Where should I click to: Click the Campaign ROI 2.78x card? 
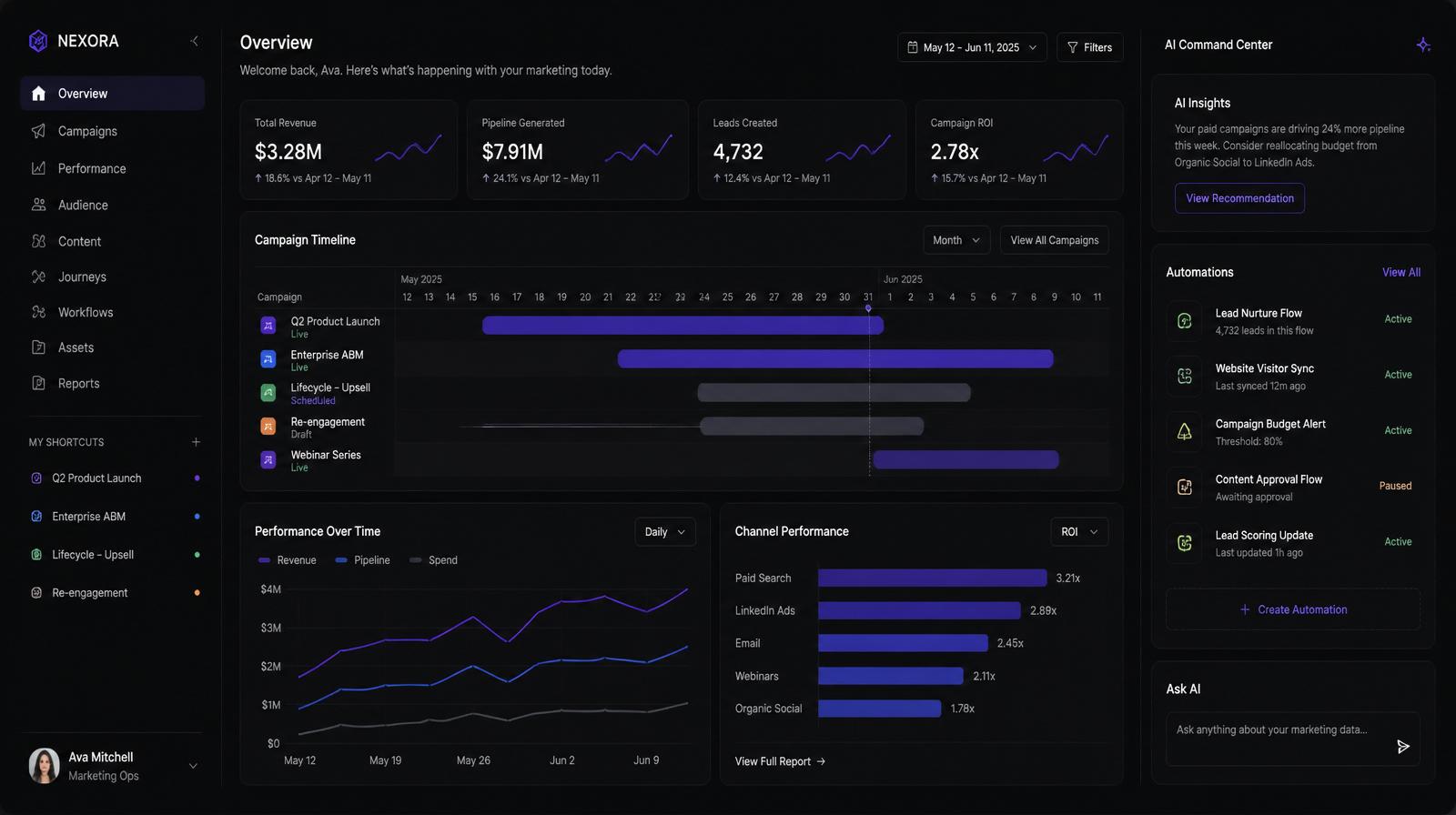click(1019, 150)
